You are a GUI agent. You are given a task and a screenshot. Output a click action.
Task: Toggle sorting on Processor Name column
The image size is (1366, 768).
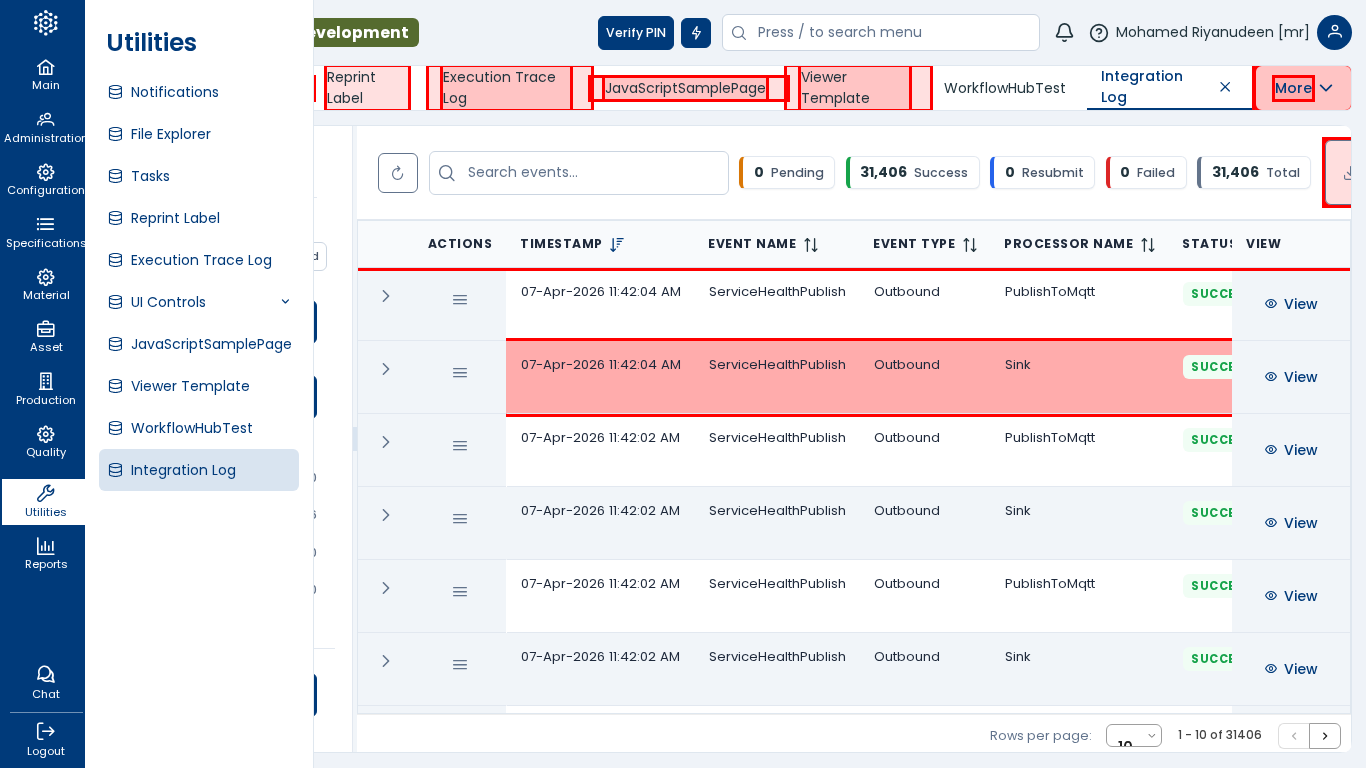pos(1147,244)
